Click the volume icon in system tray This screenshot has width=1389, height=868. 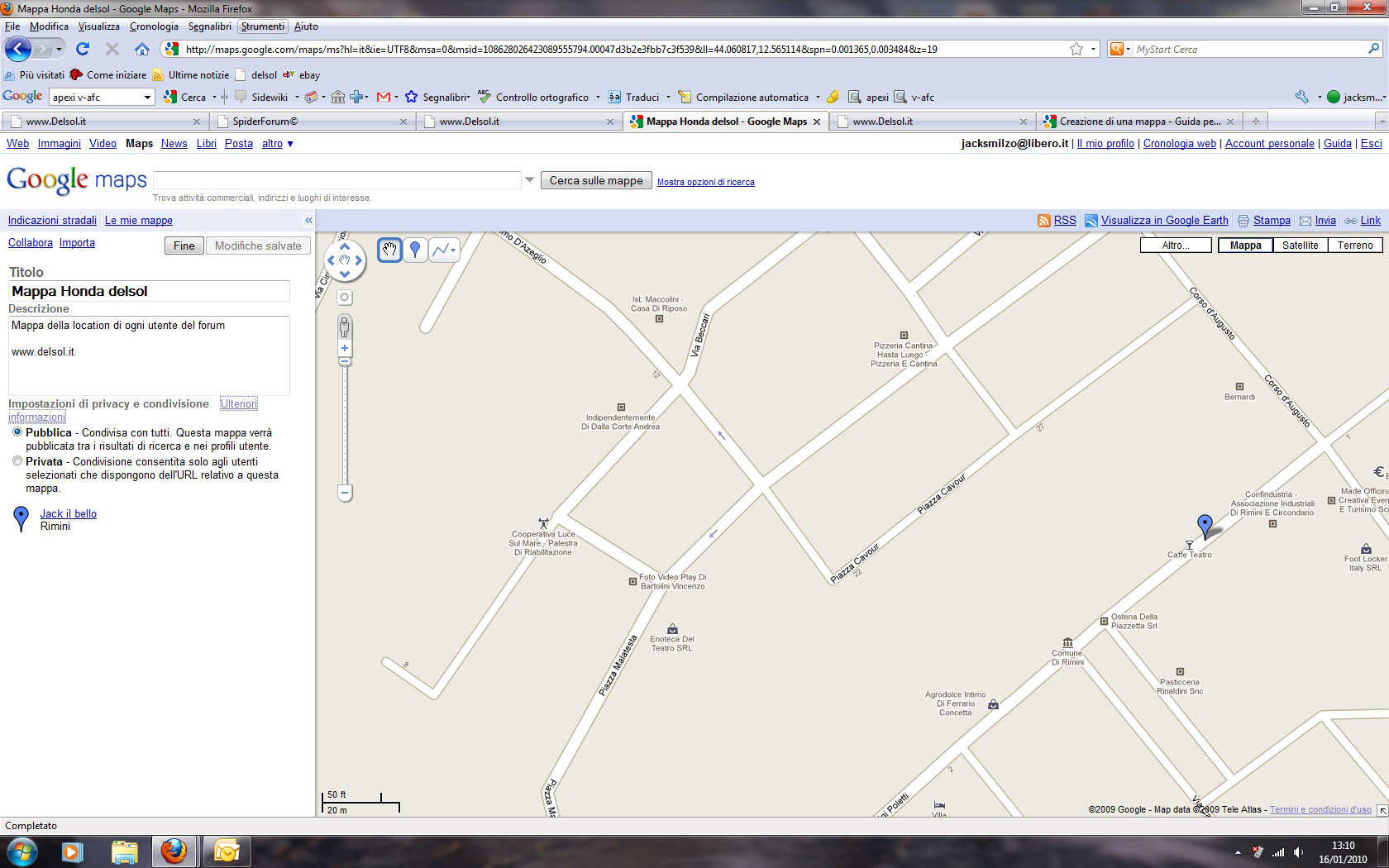pyautogui.click(x=1298, y=851)
